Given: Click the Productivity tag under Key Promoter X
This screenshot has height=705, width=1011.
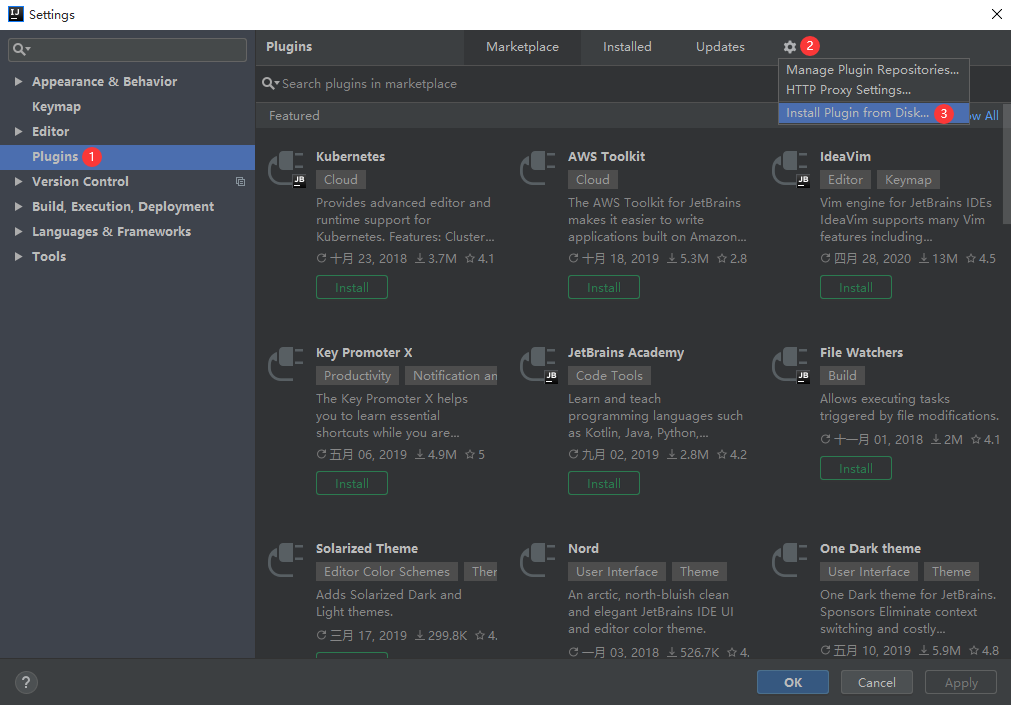Looking at the screenshot, I should pos(357,376).
